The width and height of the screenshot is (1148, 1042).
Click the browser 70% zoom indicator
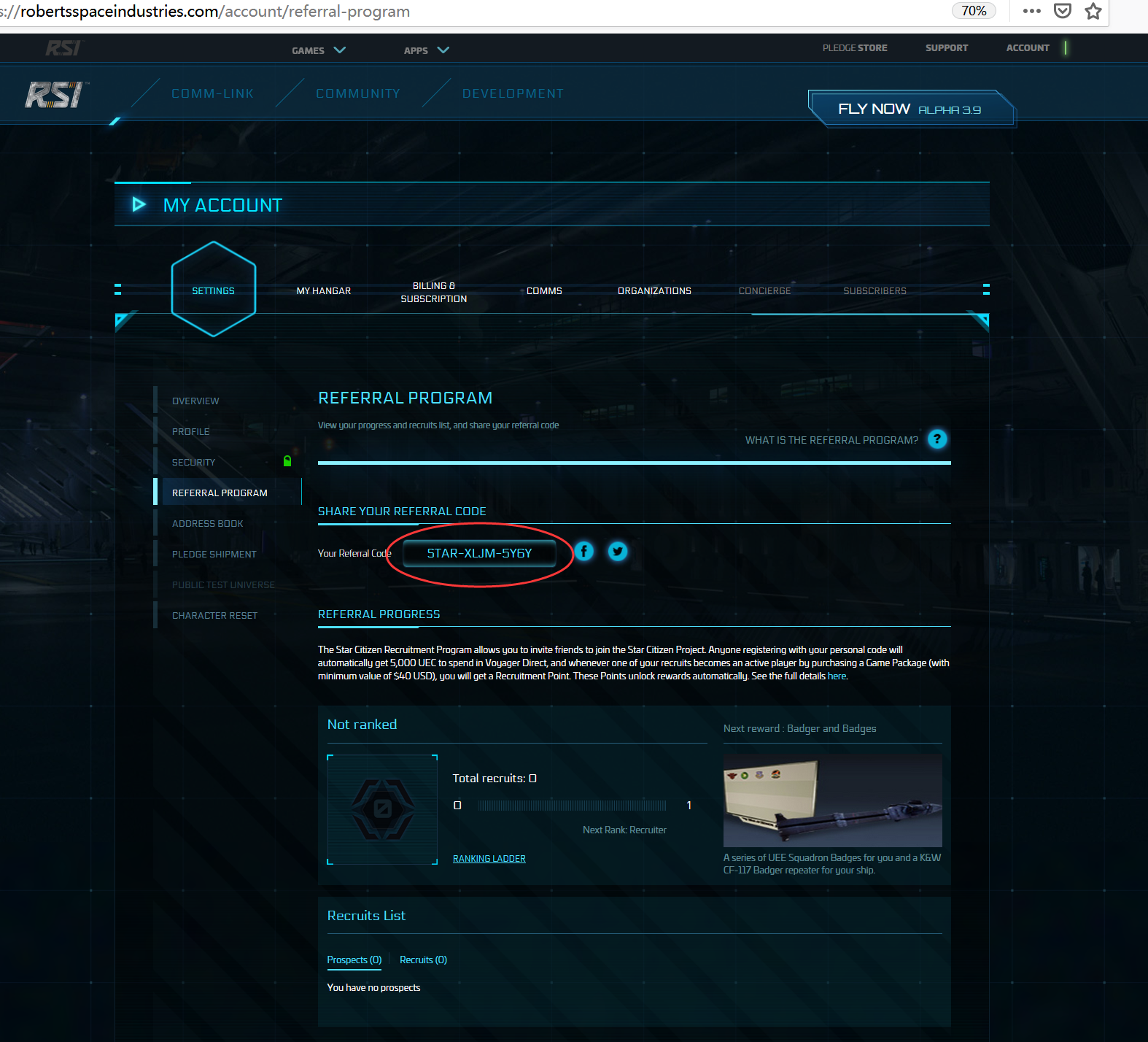[x=974, y=11]
